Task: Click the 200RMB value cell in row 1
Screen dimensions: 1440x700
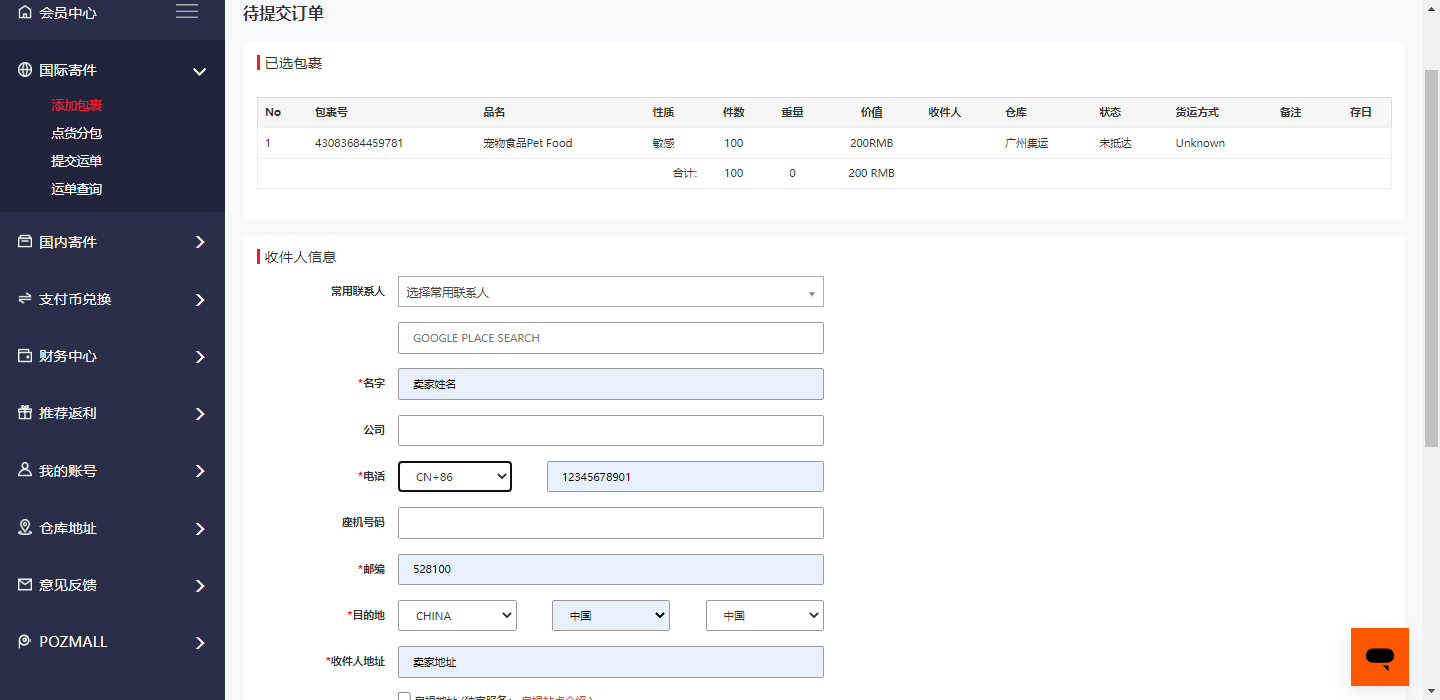Action: tap(872, 143)
